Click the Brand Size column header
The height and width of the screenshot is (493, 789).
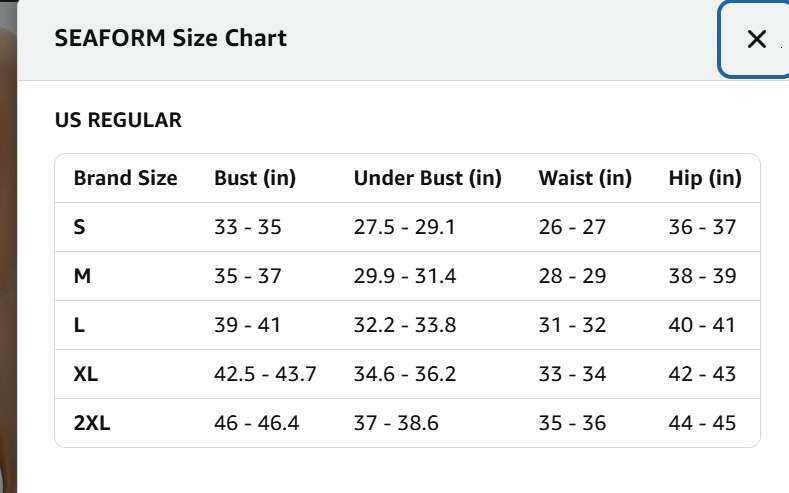pos(125,178)
